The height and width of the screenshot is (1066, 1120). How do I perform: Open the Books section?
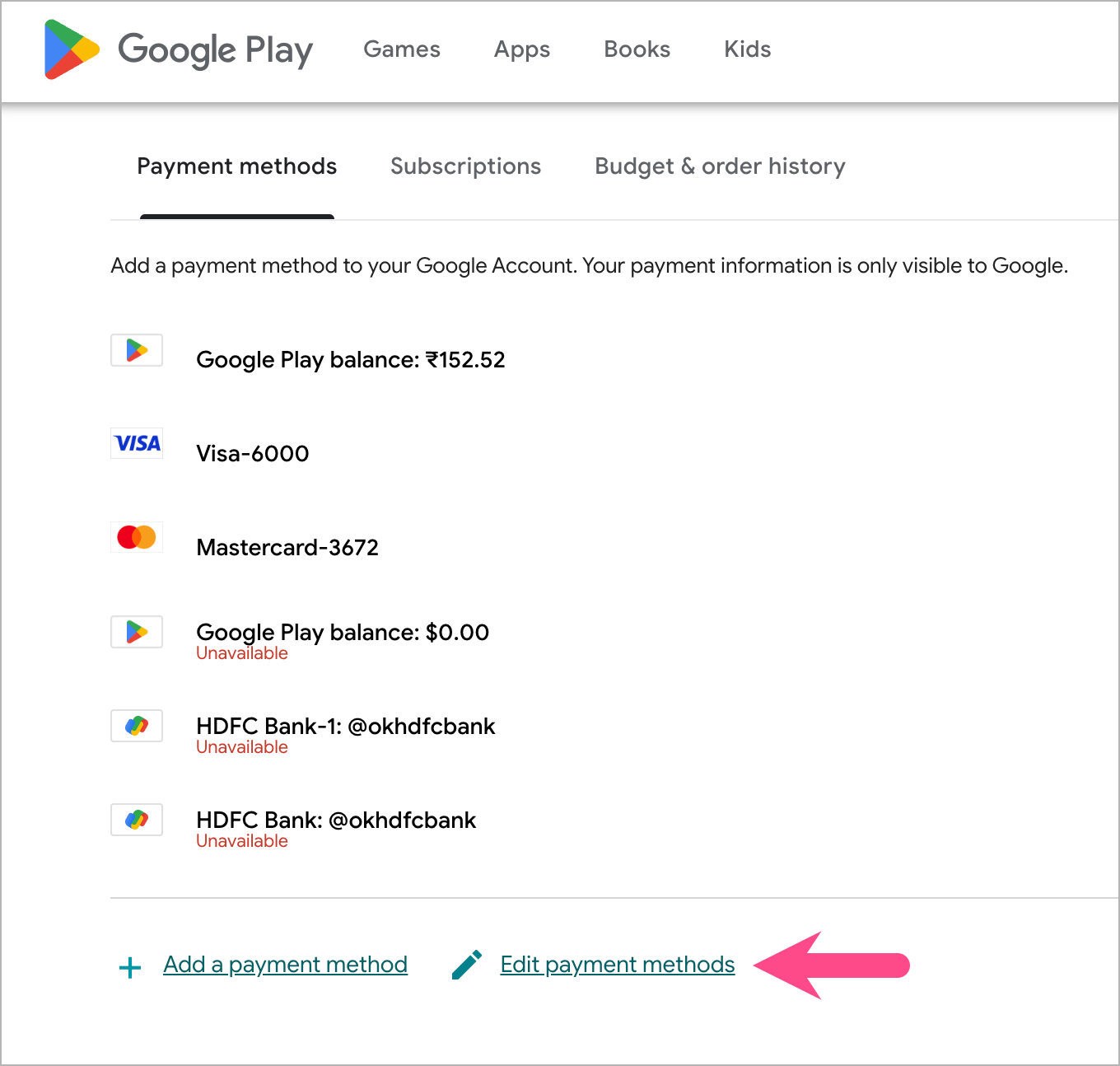coord(637,49)
